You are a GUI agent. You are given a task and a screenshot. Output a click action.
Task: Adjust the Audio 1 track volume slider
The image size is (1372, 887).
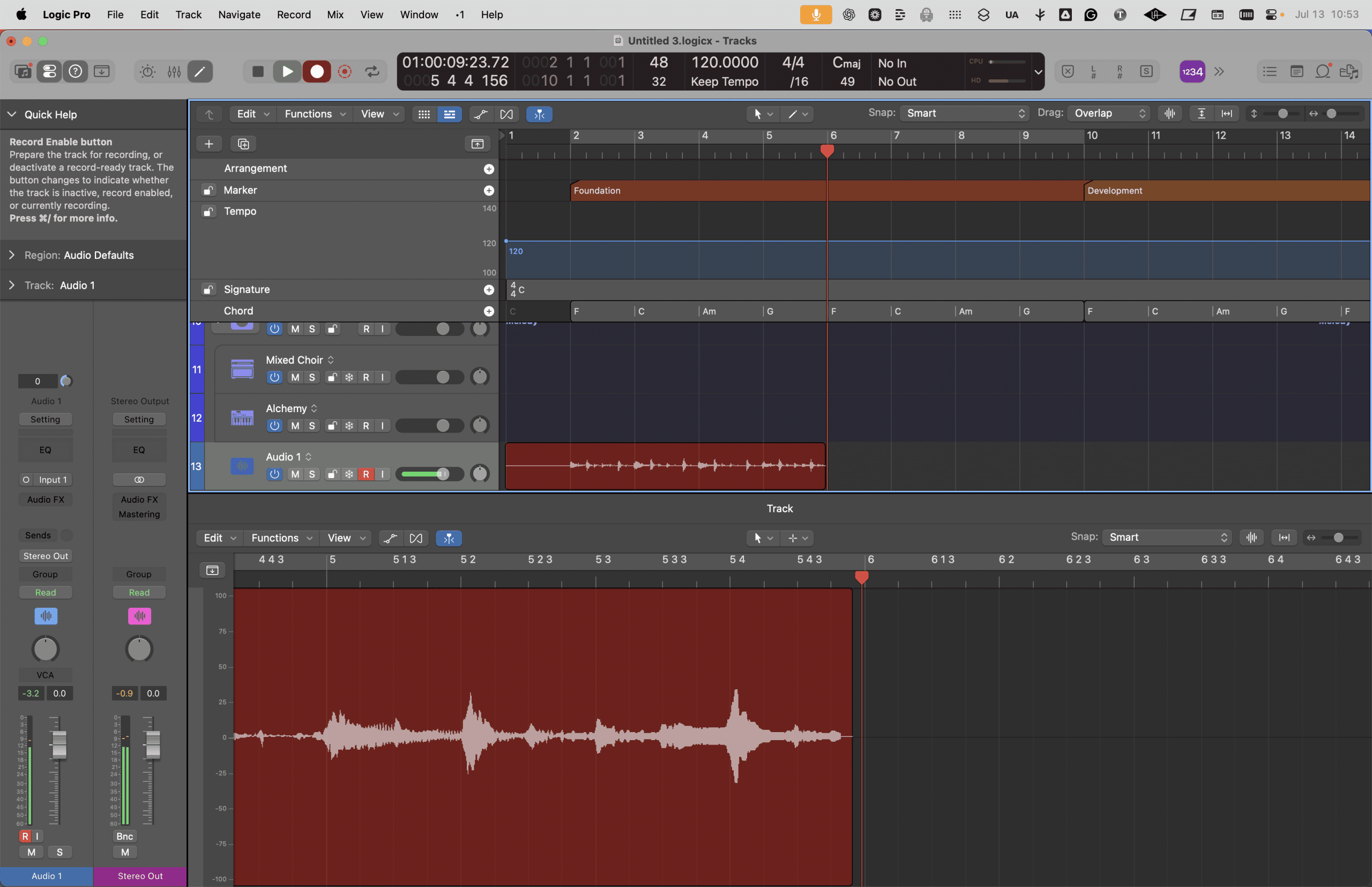[442, 474]
